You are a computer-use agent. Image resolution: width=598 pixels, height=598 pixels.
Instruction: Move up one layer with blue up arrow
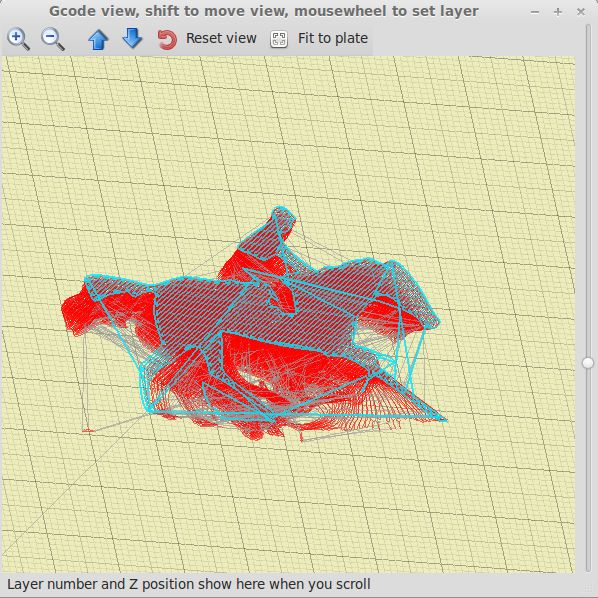tap(98, 39)
